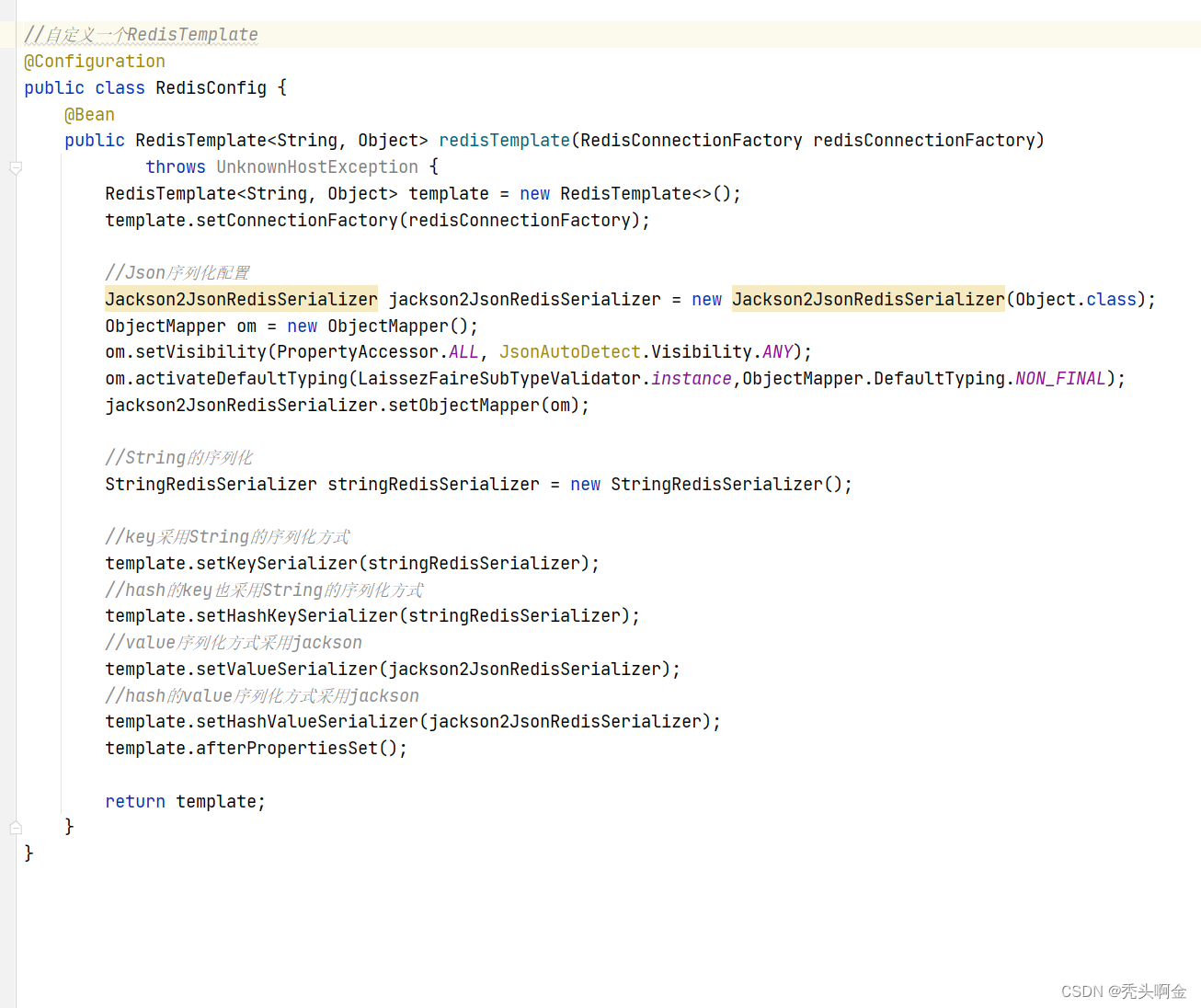Click the redisTemplate method name
The height and width of the screenshot is (1008, 1201).
tap(504, 141)
